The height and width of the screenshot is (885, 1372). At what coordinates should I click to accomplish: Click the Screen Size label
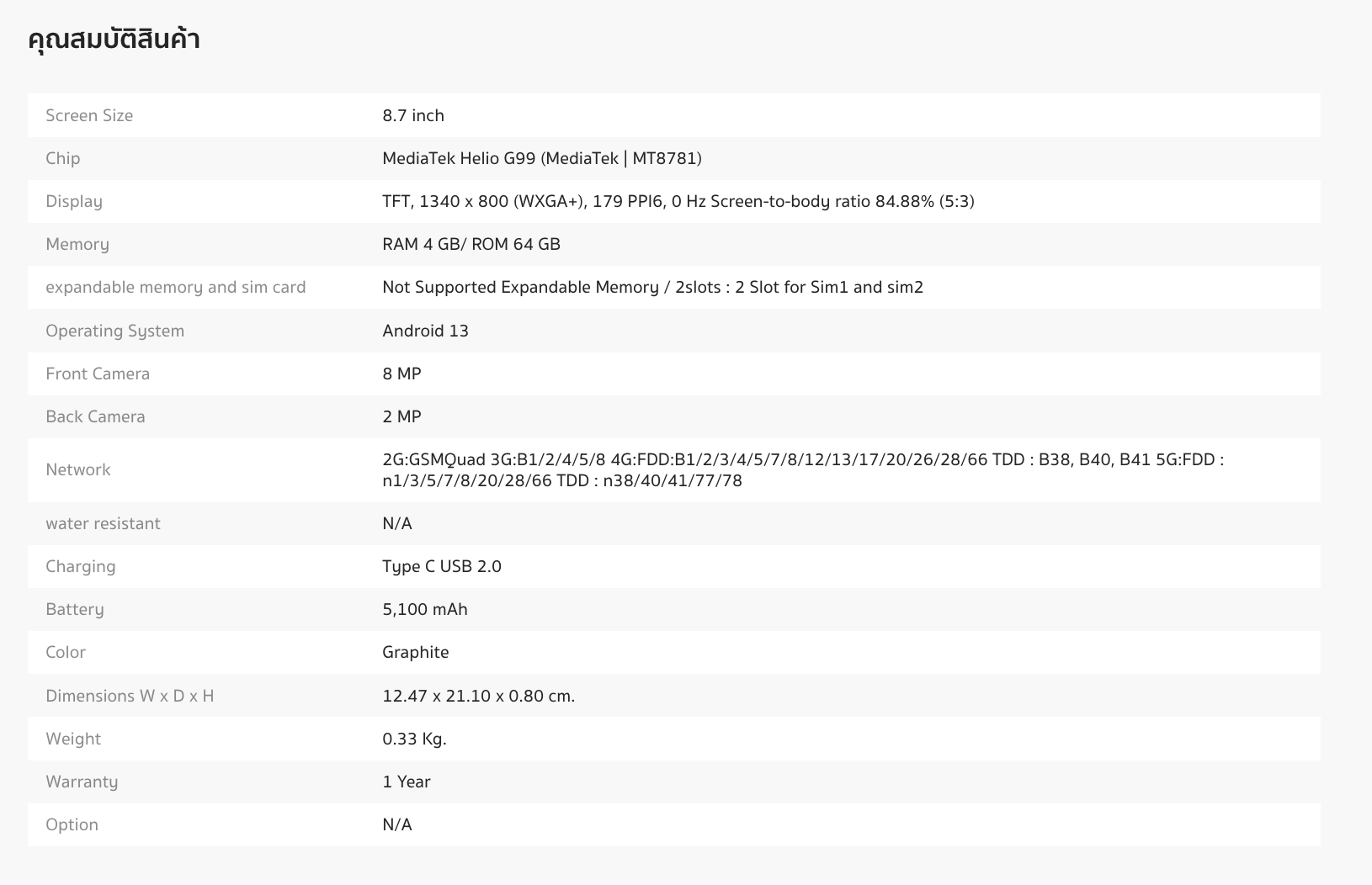pyautogui.click(x=89, y=115)
